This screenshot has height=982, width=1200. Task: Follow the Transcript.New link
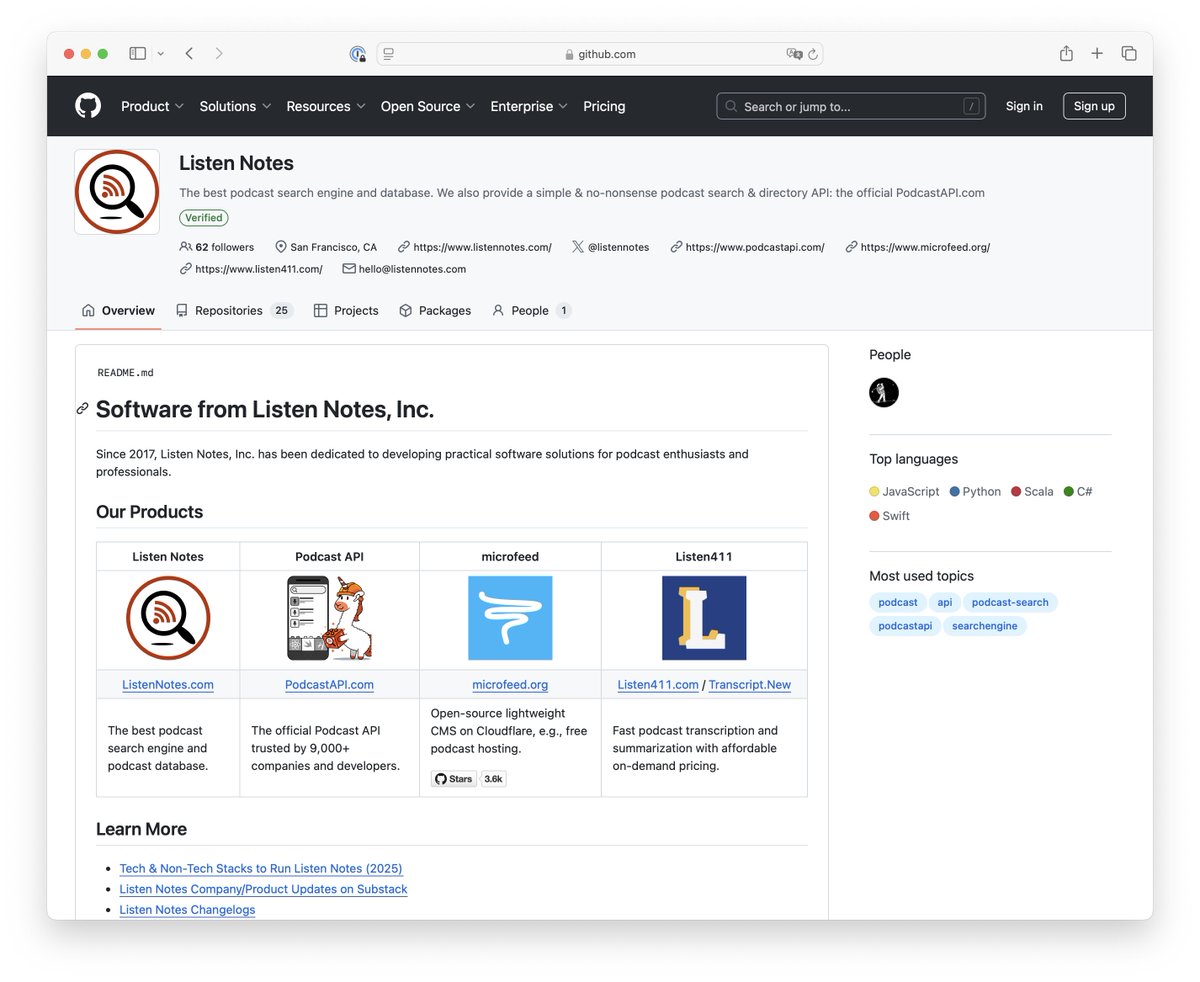coord(750,685)
